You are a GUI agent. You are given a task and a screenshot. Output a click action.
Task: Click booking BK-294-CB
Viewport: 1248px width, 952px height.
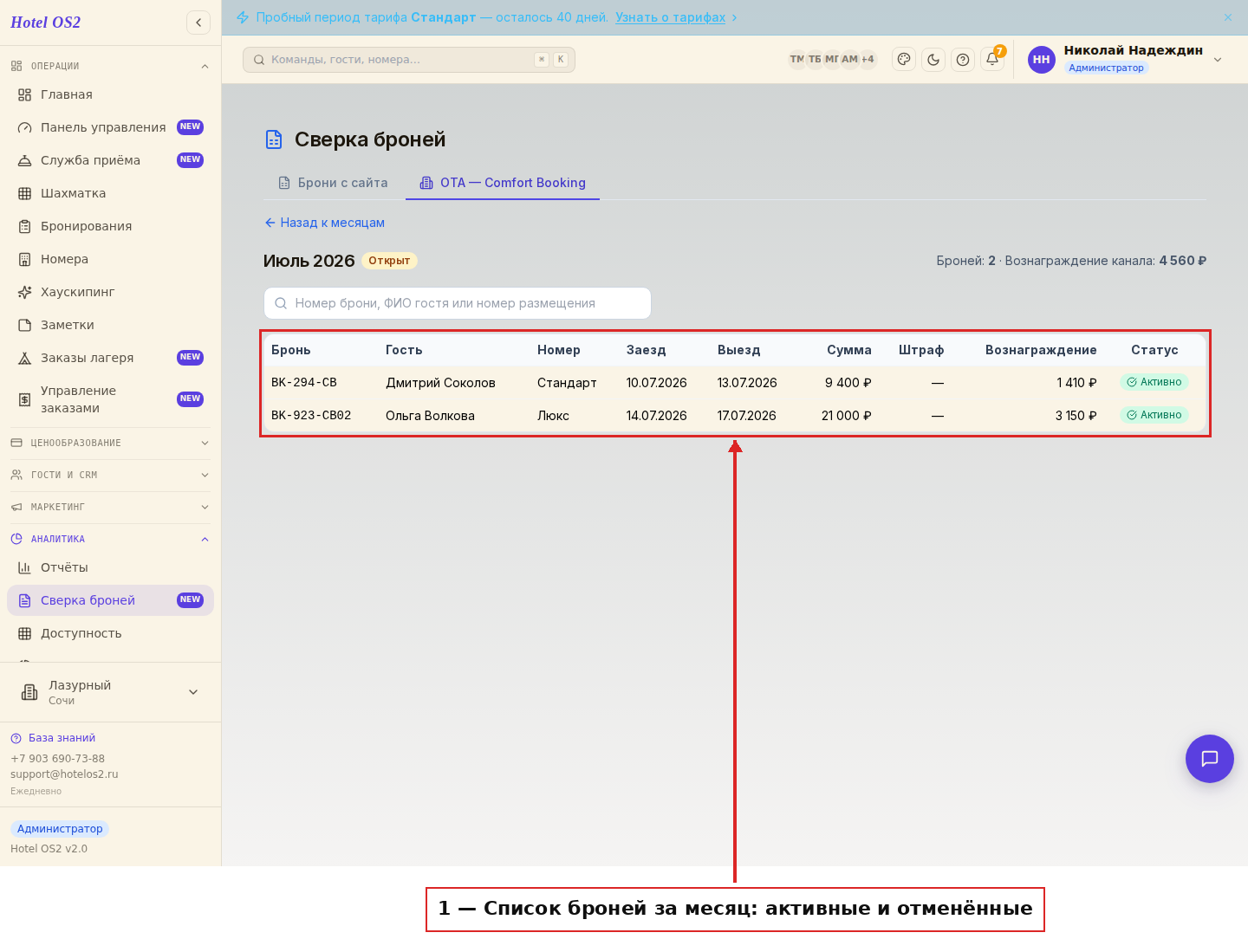pos(304,382)
